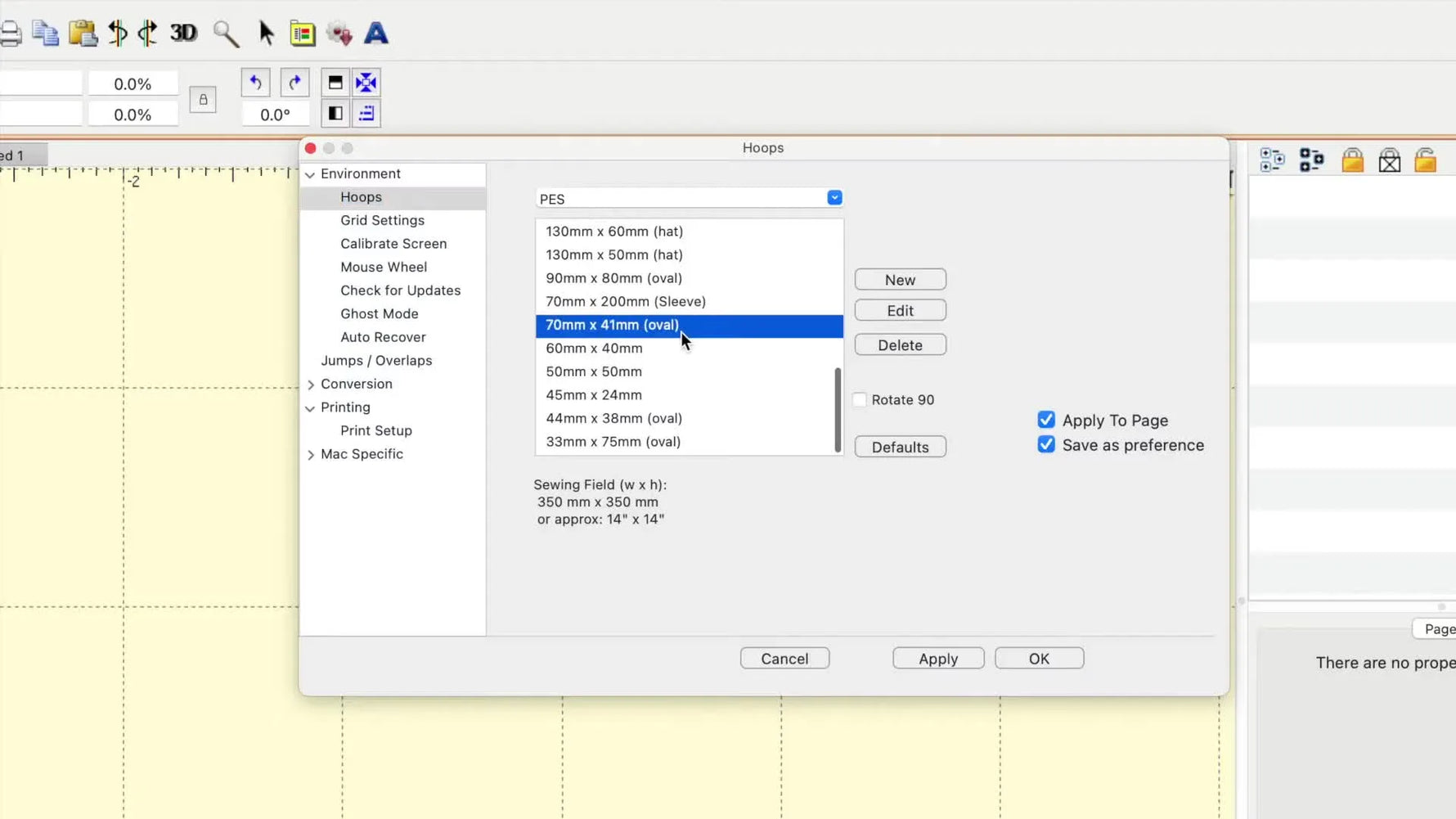Collapse the Environment tree section

(310, 174)
